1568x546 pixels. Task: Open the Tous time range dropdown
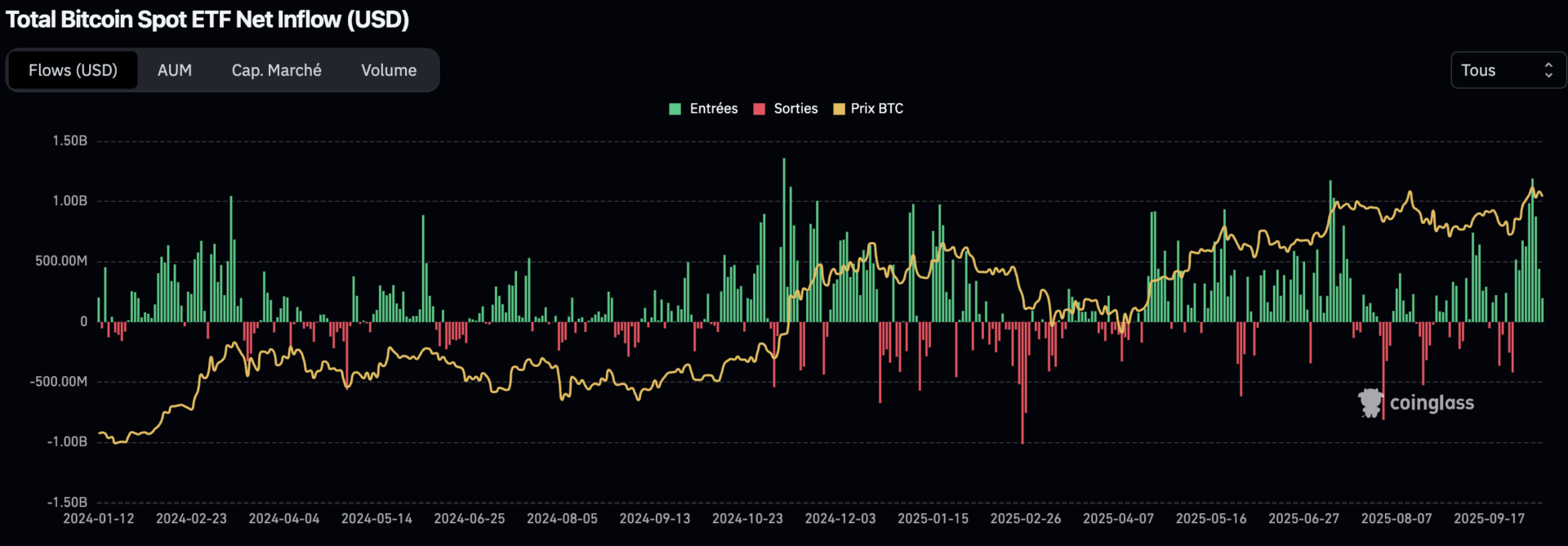(x=1507, y=70)
